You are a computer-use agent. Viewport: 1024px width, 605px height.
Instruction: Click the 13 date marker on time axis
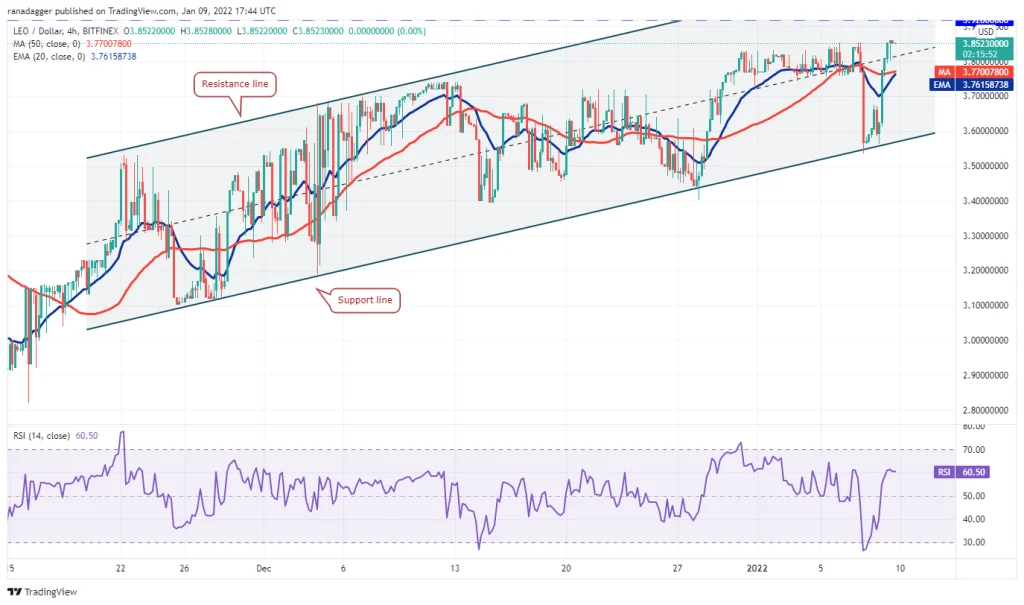[x=455, y=568]
